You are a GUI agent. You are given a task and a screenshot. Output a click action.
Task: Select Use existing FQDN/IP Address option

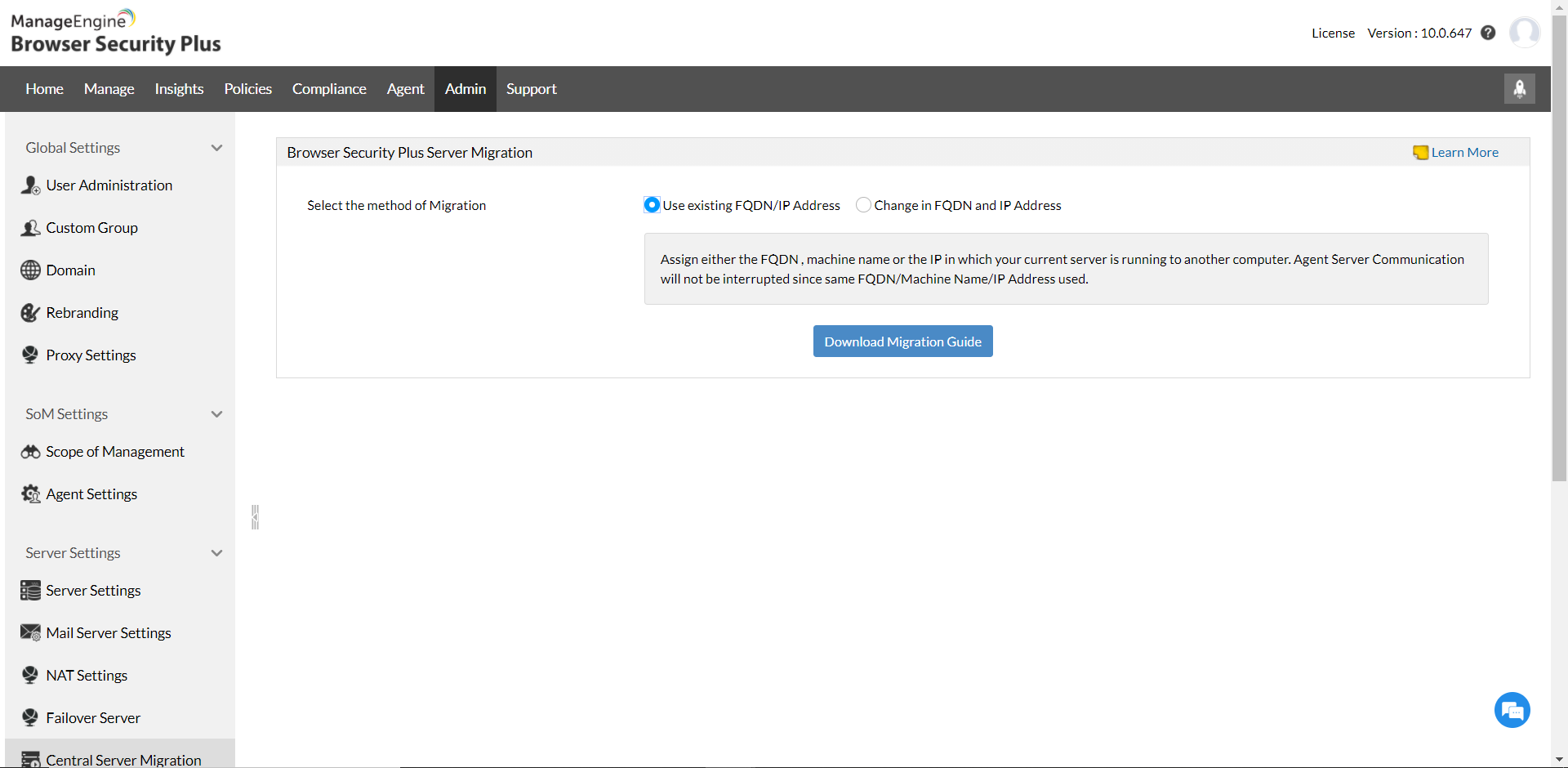click(652, 205)
